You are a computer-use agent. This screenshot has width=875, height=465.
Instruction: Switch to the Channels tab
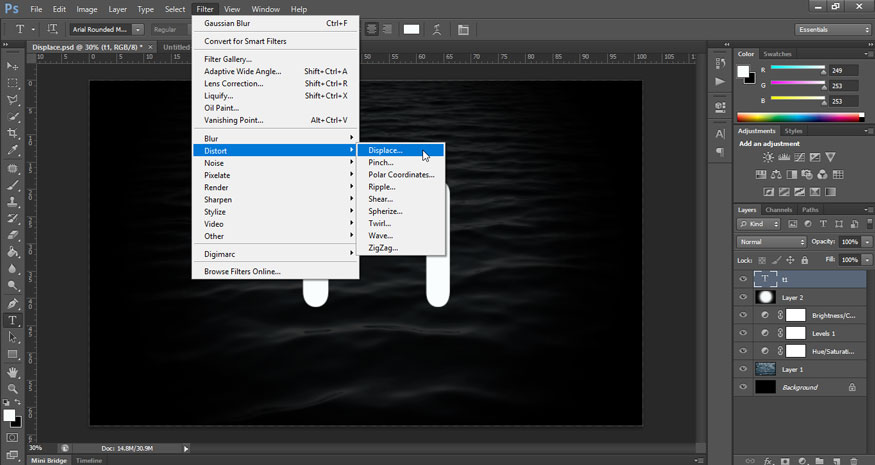778,210
